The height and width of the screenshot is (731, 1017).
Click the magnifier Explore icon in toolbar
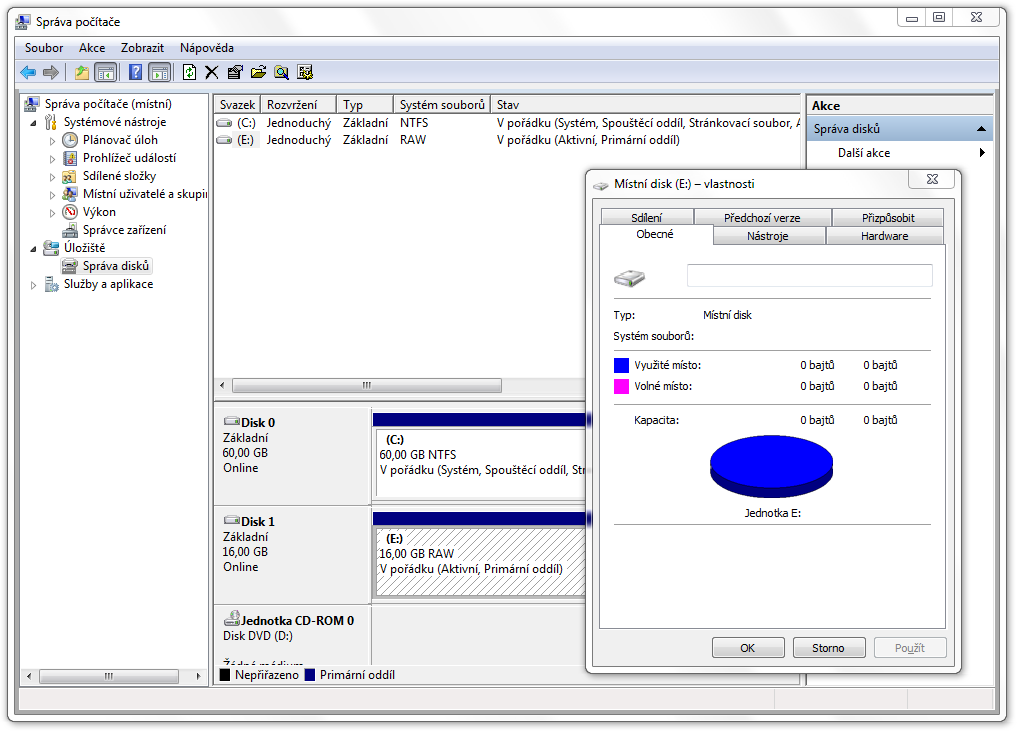tap(281, 72)
